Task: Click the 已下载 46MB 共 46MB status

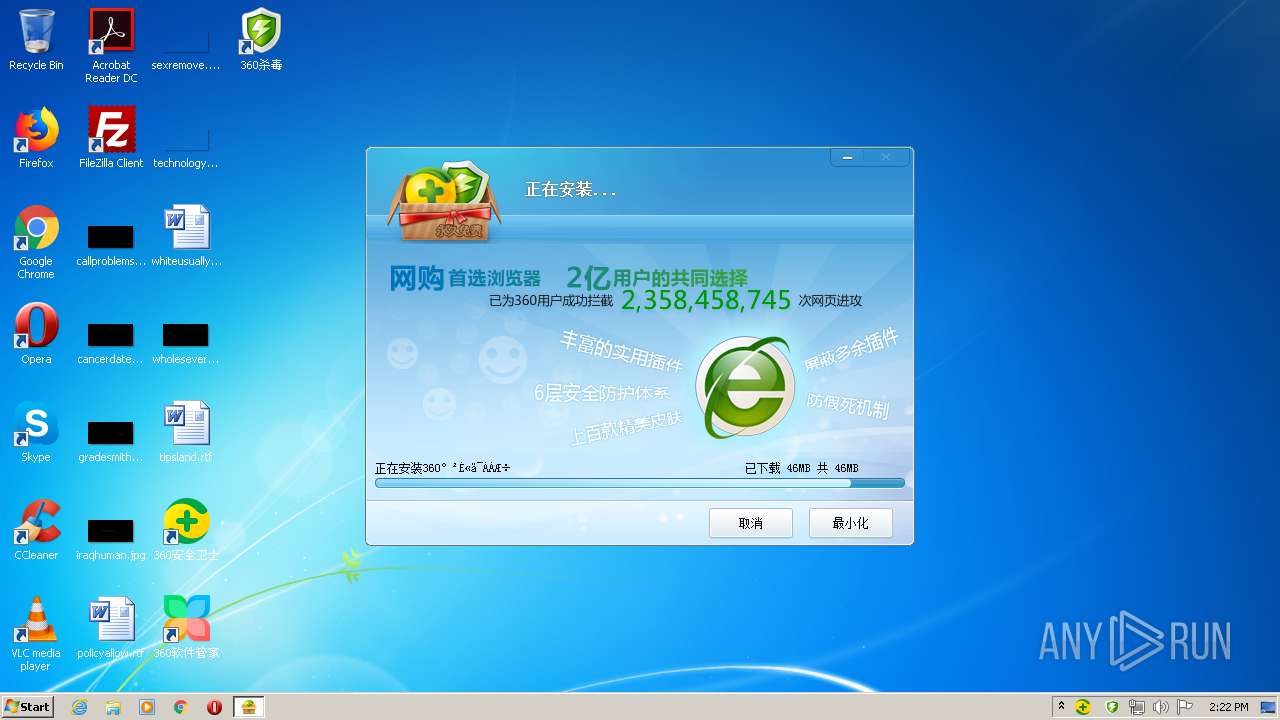Action: coord(801,468)
